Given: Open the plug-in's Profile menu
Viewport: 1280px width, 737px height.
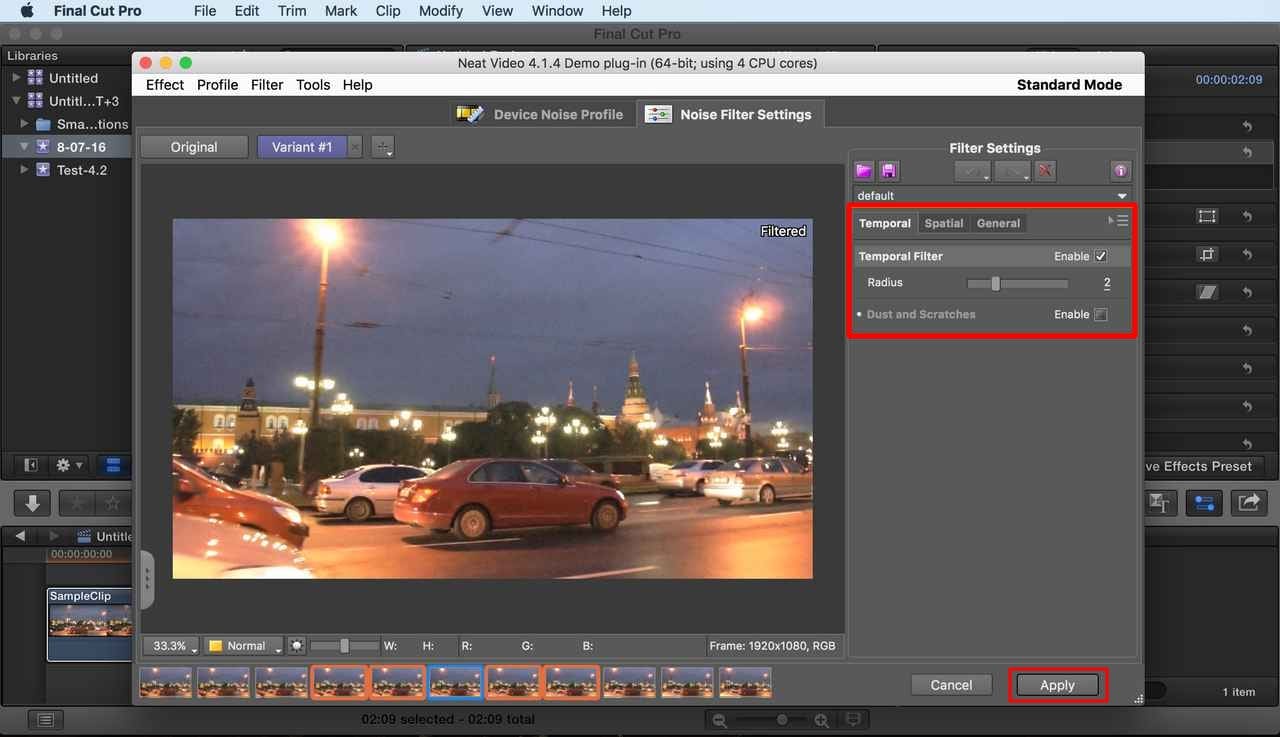Looking at the screenshot, I should 217,85.
